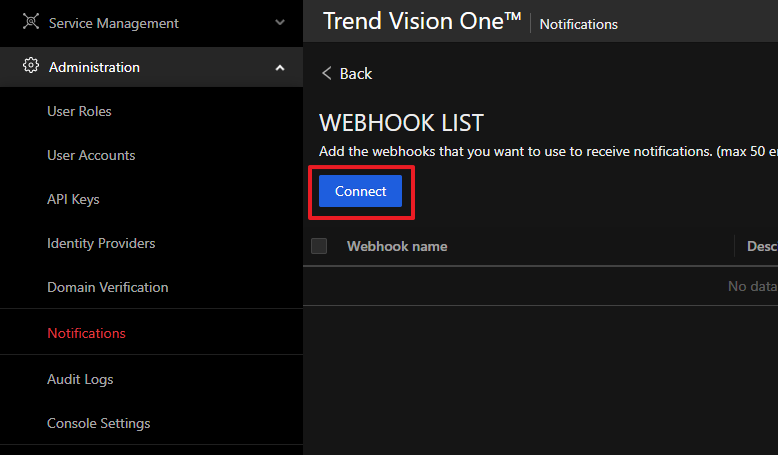Select the highlighted Notifications menu item
Screen dimensions: 778x455
[x=86, y=333]
